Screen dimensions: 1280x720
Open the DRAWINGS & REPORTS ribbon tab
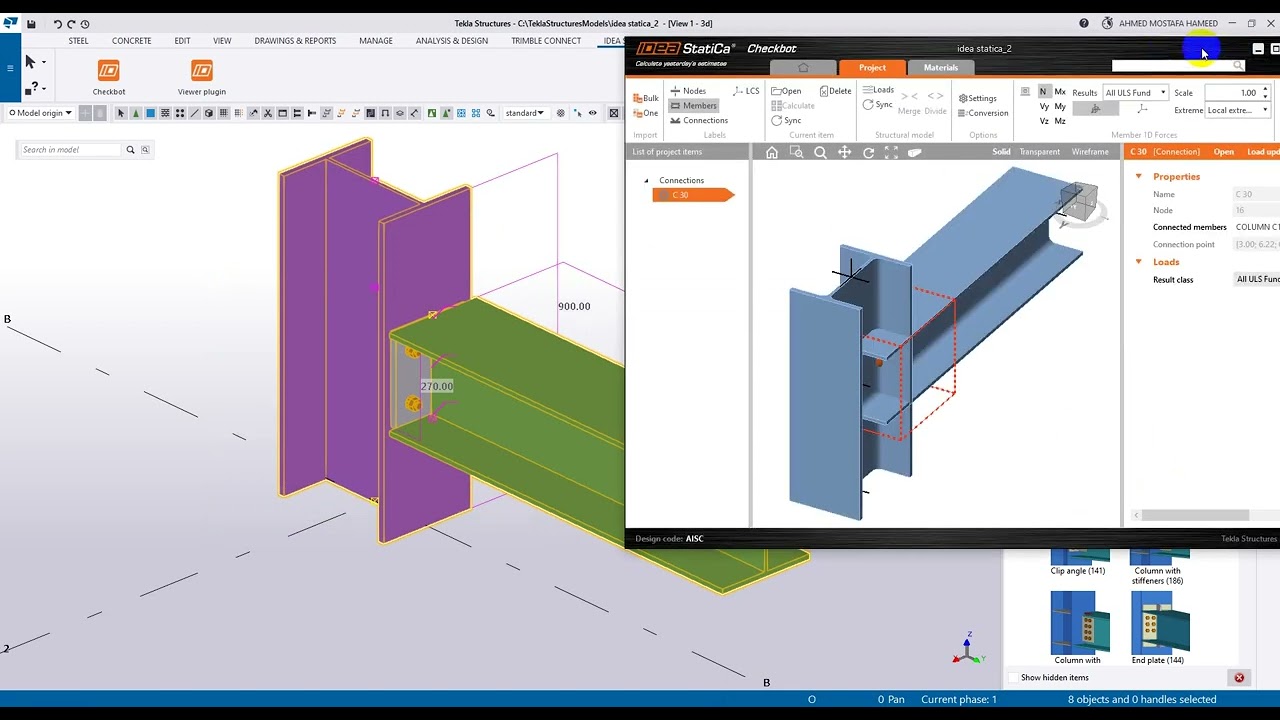click(295, 41)
